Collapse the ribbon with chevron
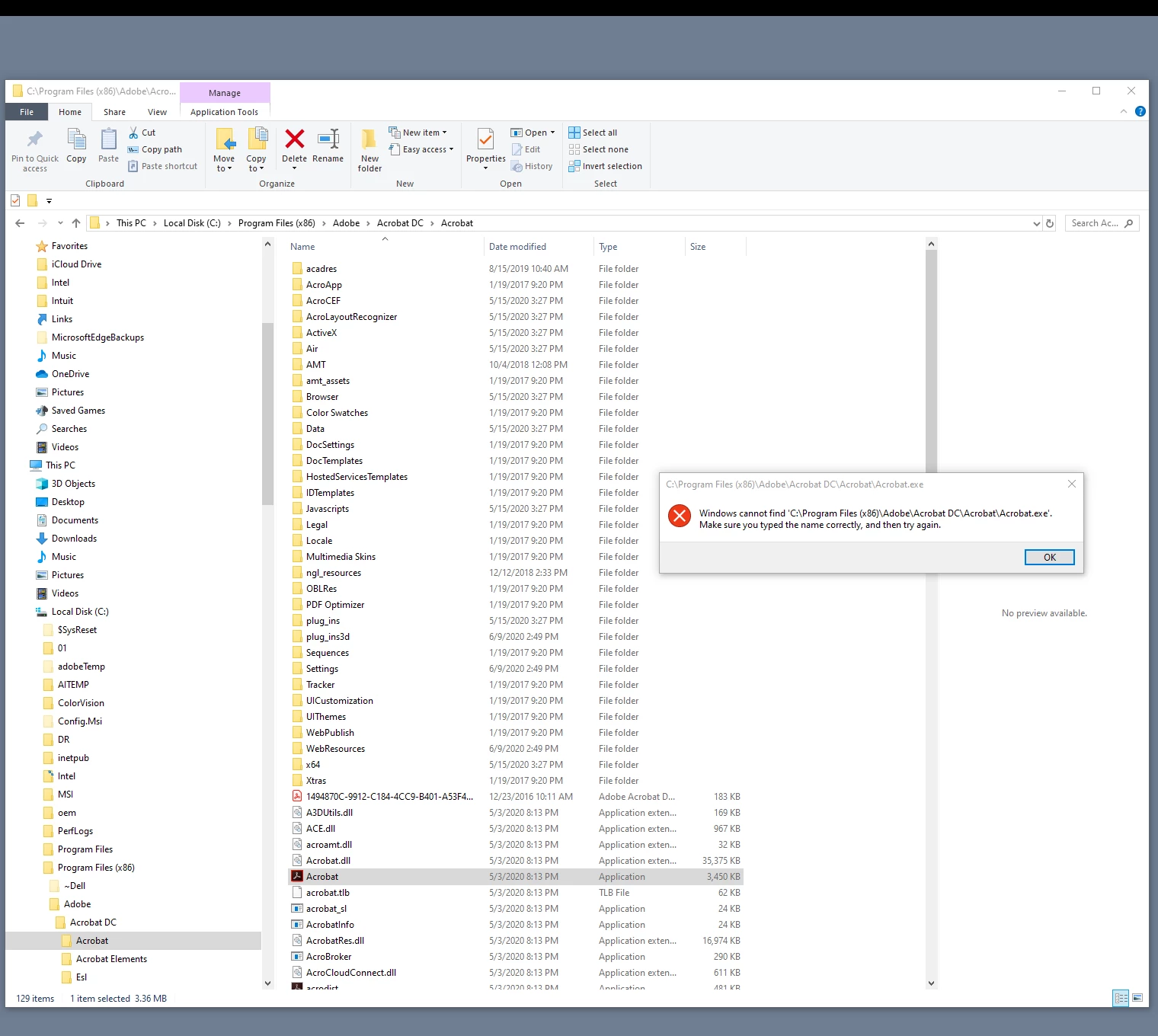Screen dimensions: 1158x1036 pyautogui.click(x=1124, y=111)
